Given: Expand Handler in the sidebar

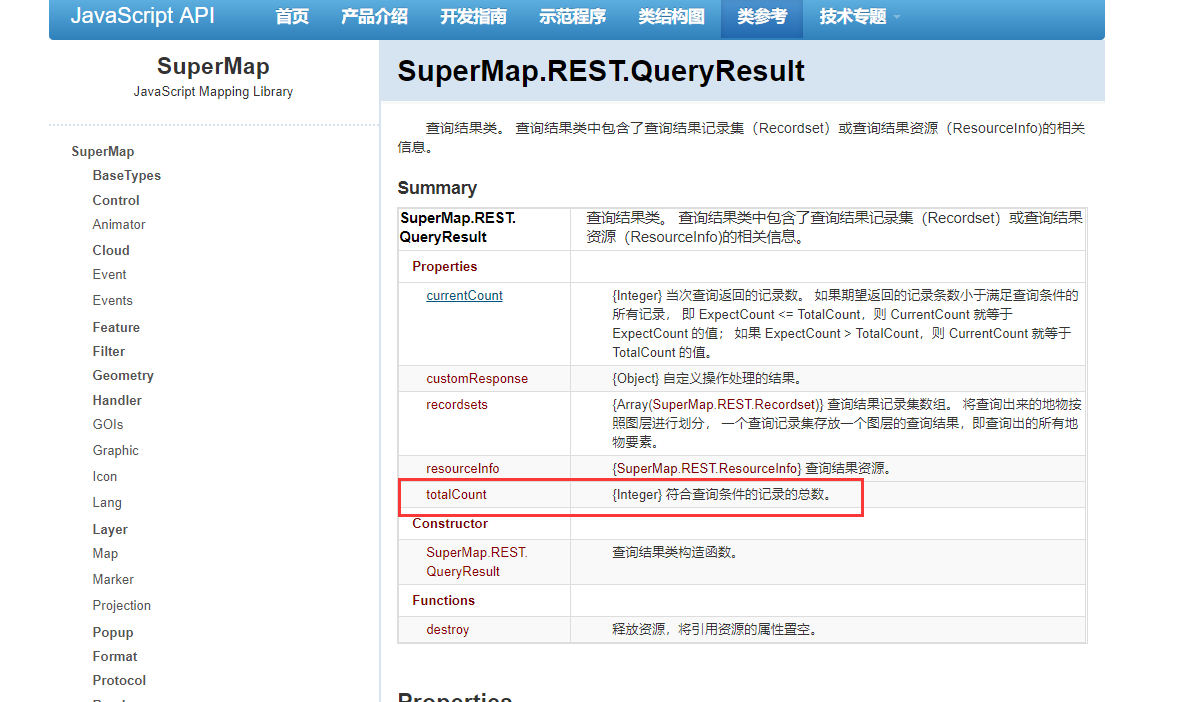Looking at the screenshot, I should (x=117, y=400).
